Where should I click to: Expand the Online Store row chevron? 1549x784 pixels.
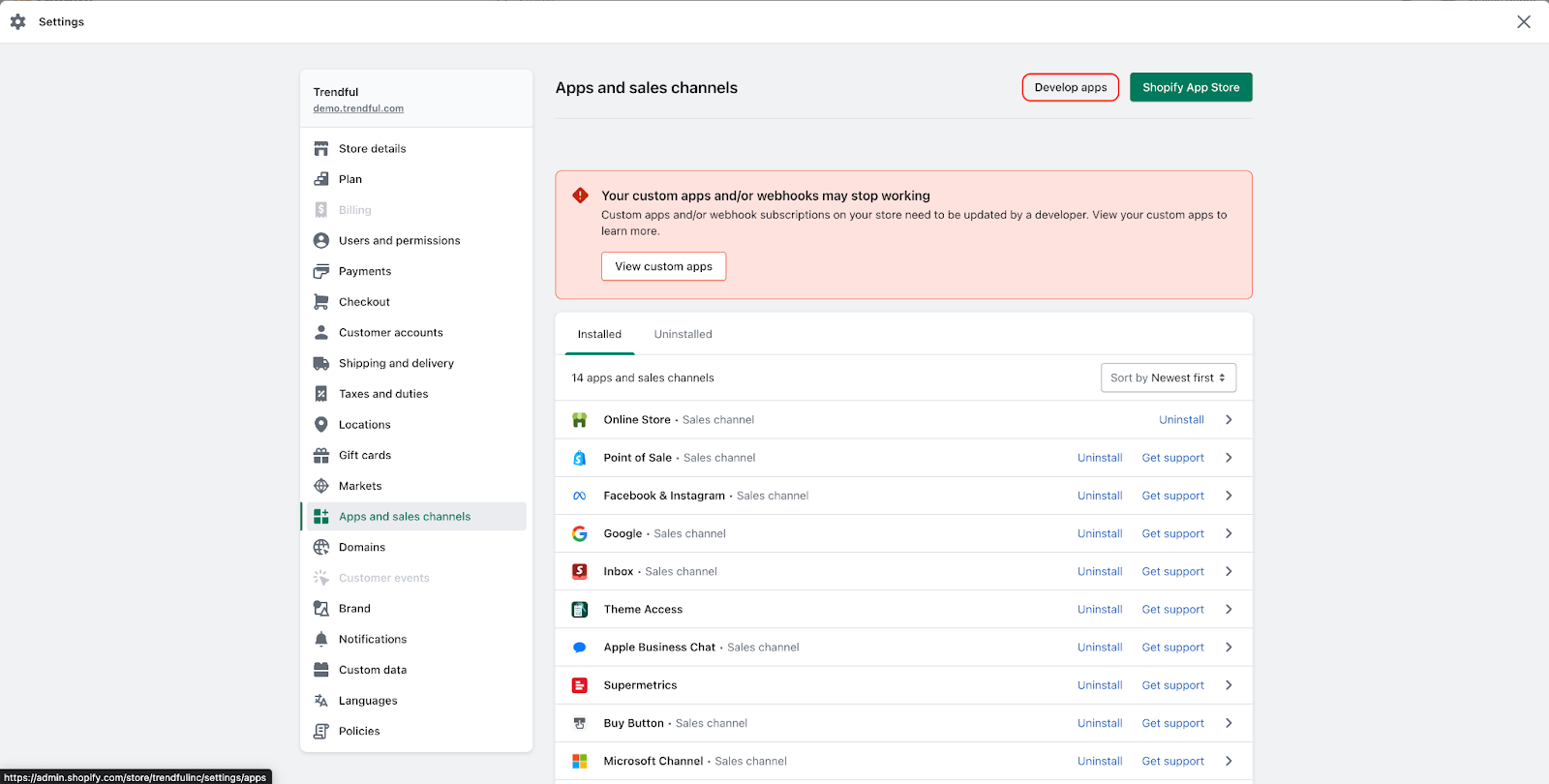pos(1229,419)
